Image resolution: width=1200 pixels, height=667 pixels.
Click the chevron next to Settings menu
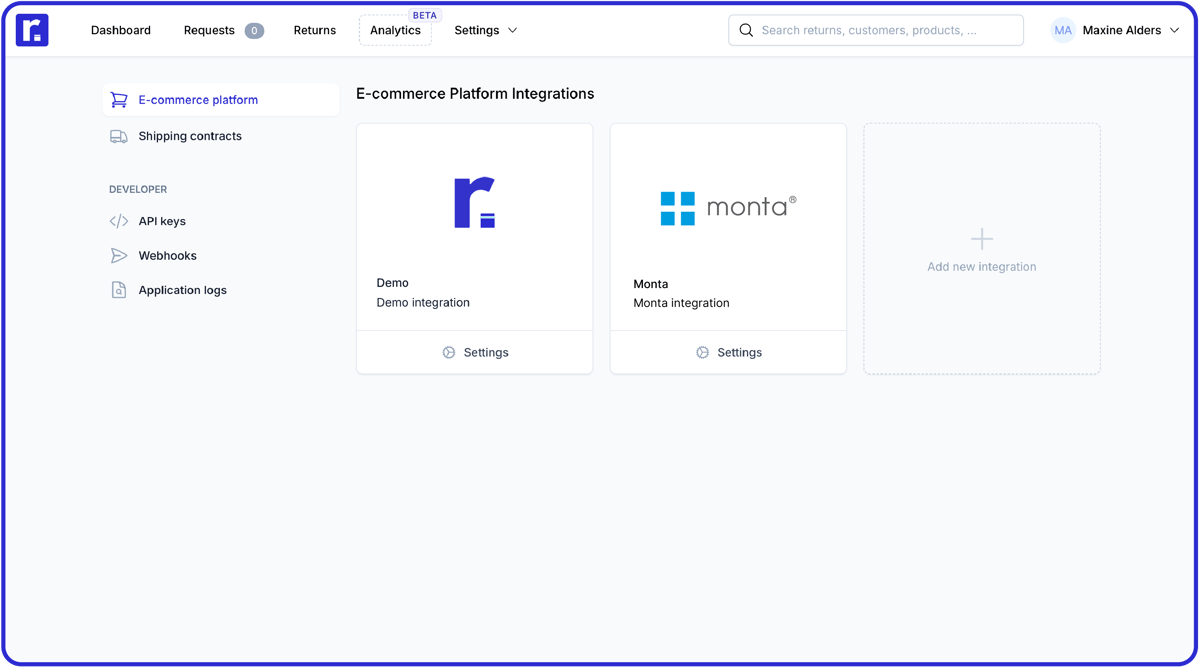click(513, 30)
